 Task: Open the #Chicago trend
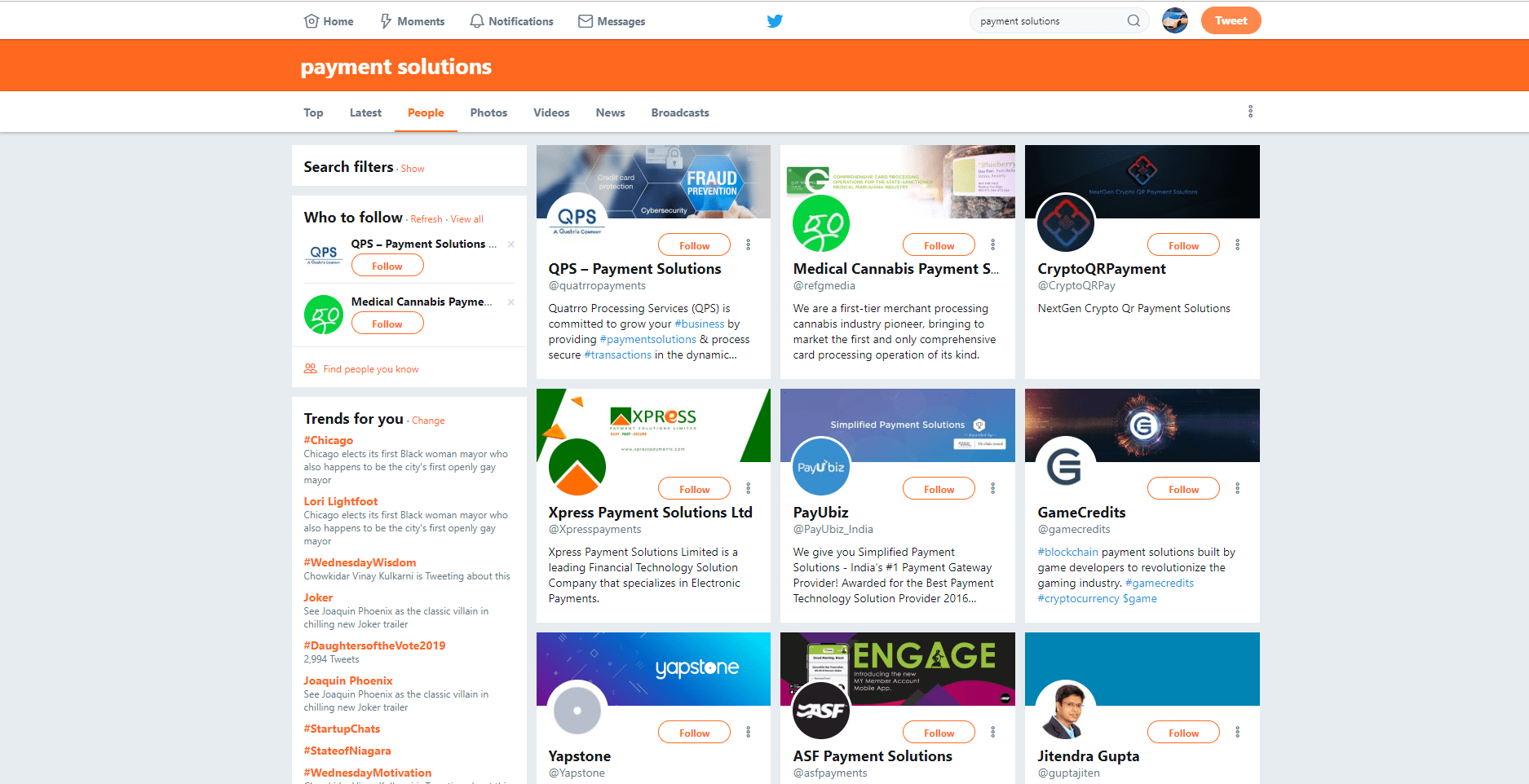(329, 440)
